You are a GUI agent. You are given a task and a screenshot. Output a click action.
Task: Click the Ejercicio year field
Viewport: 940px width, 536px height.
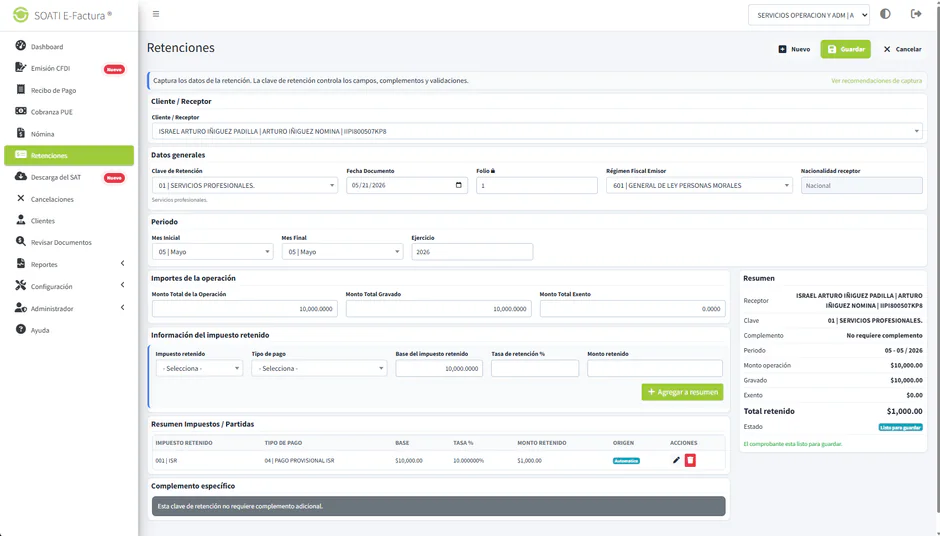[x=472, y=252]
